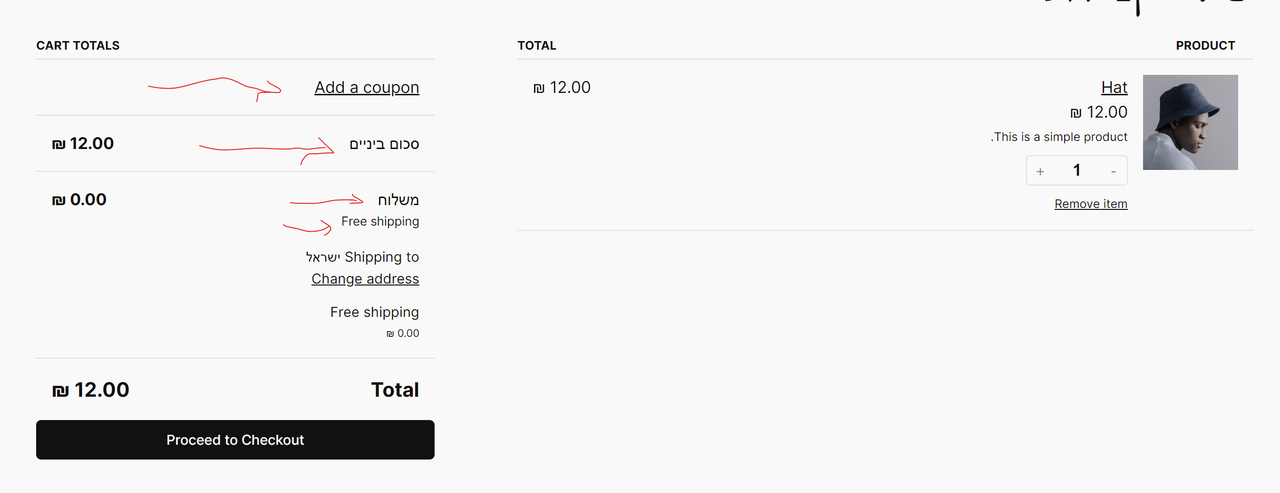Click the TOTAL column header
Image resolution: width=1280 pixels, height=493 pixels.
pyautogui.click(x=537, y=46)
